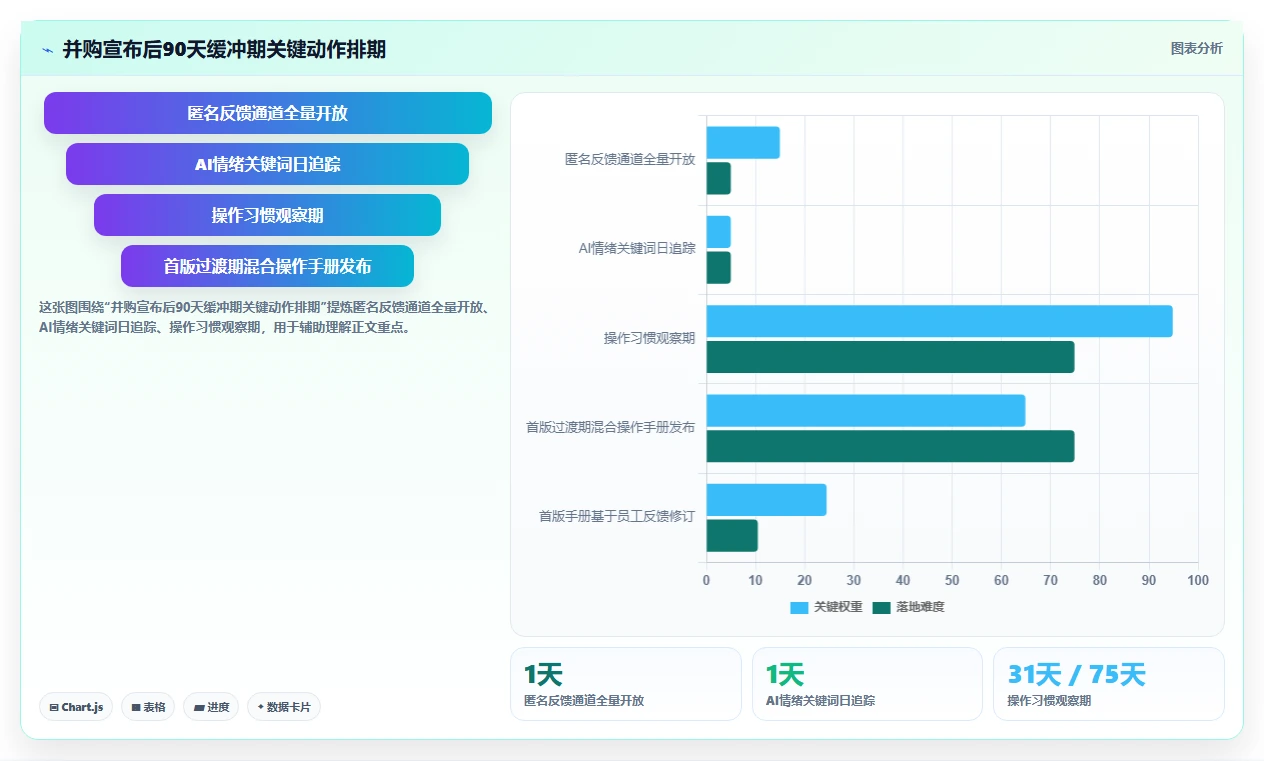Toggle the 落地难度 legend swatch

(881, 607)
